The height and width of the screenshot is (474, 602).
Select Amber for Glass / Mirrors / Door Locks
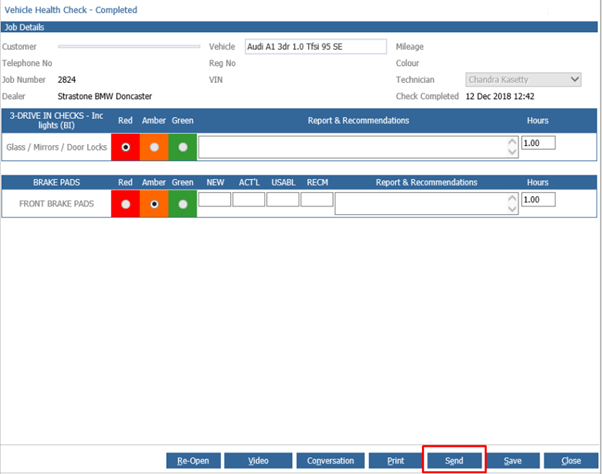pos(154,147)
